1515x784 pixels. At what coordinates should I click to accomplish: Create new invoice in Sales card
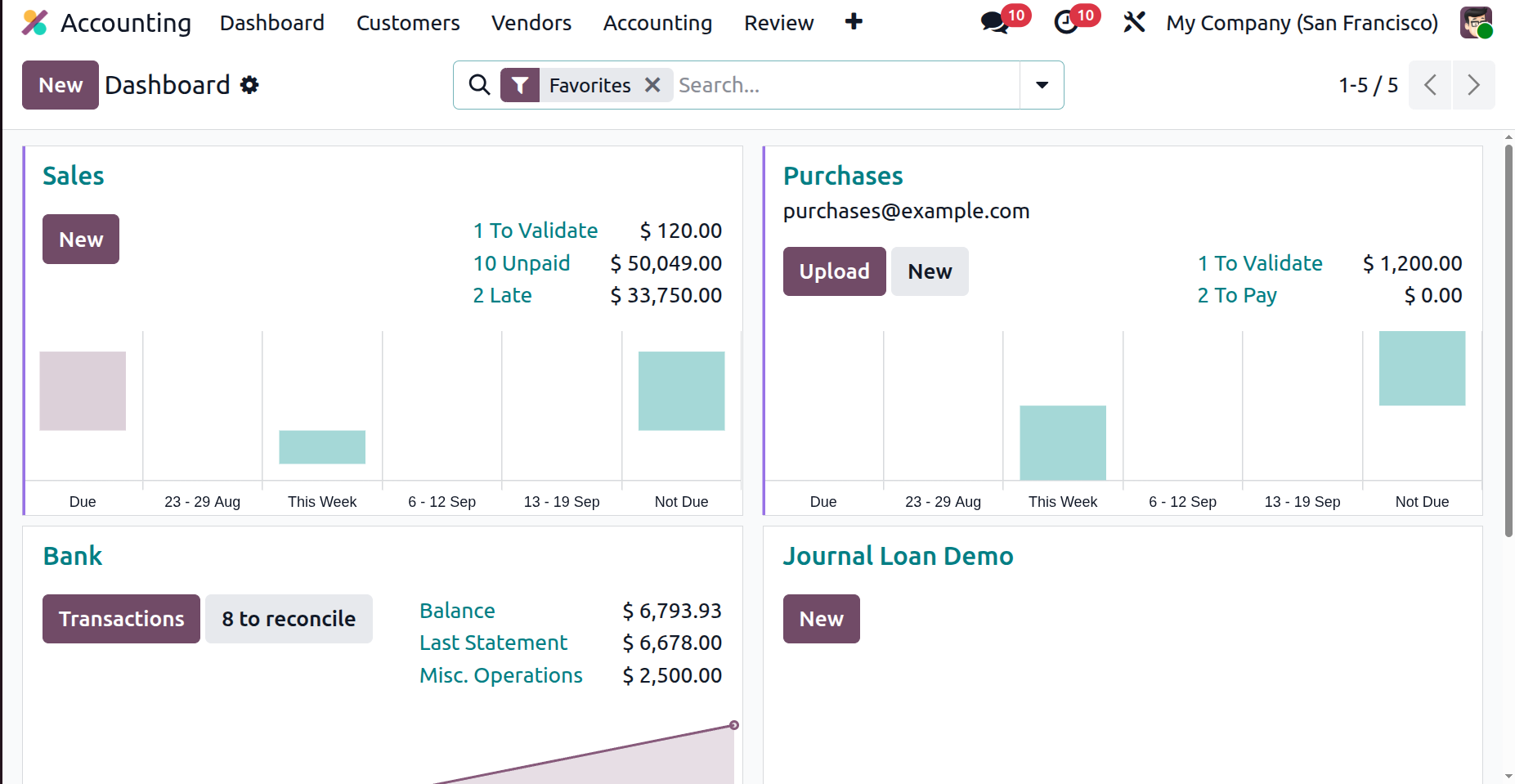(x=81, y=240)
